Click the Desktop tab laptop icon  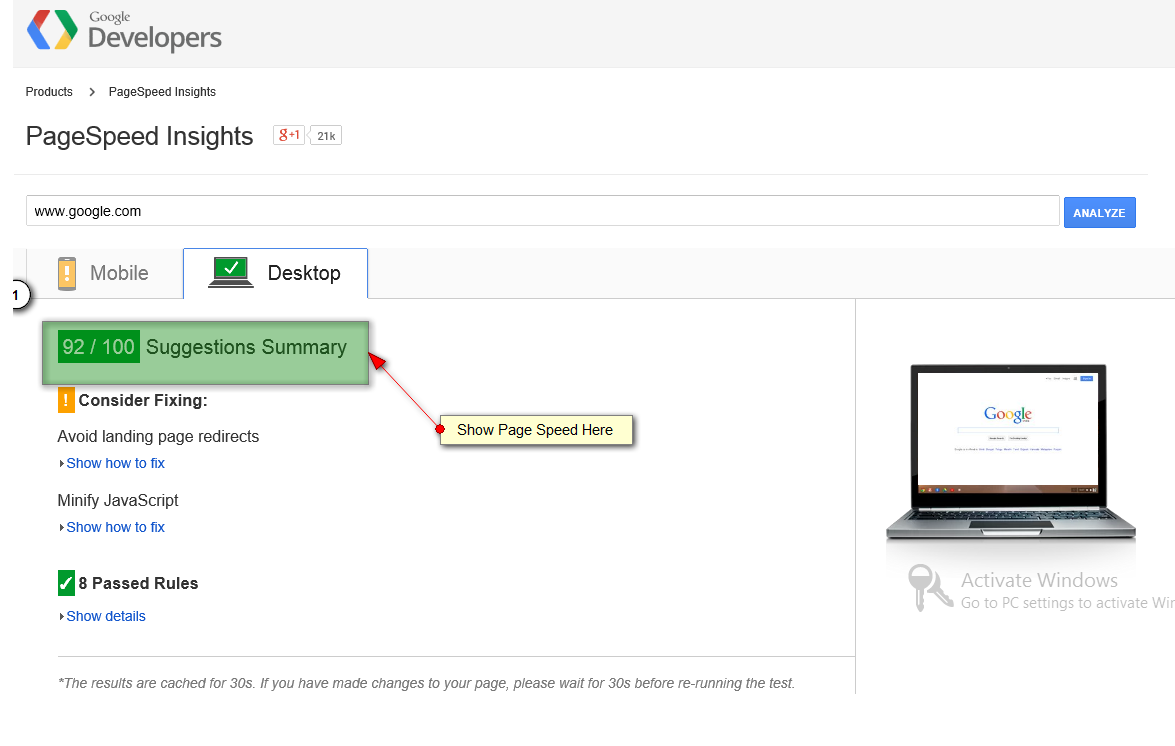231,273
